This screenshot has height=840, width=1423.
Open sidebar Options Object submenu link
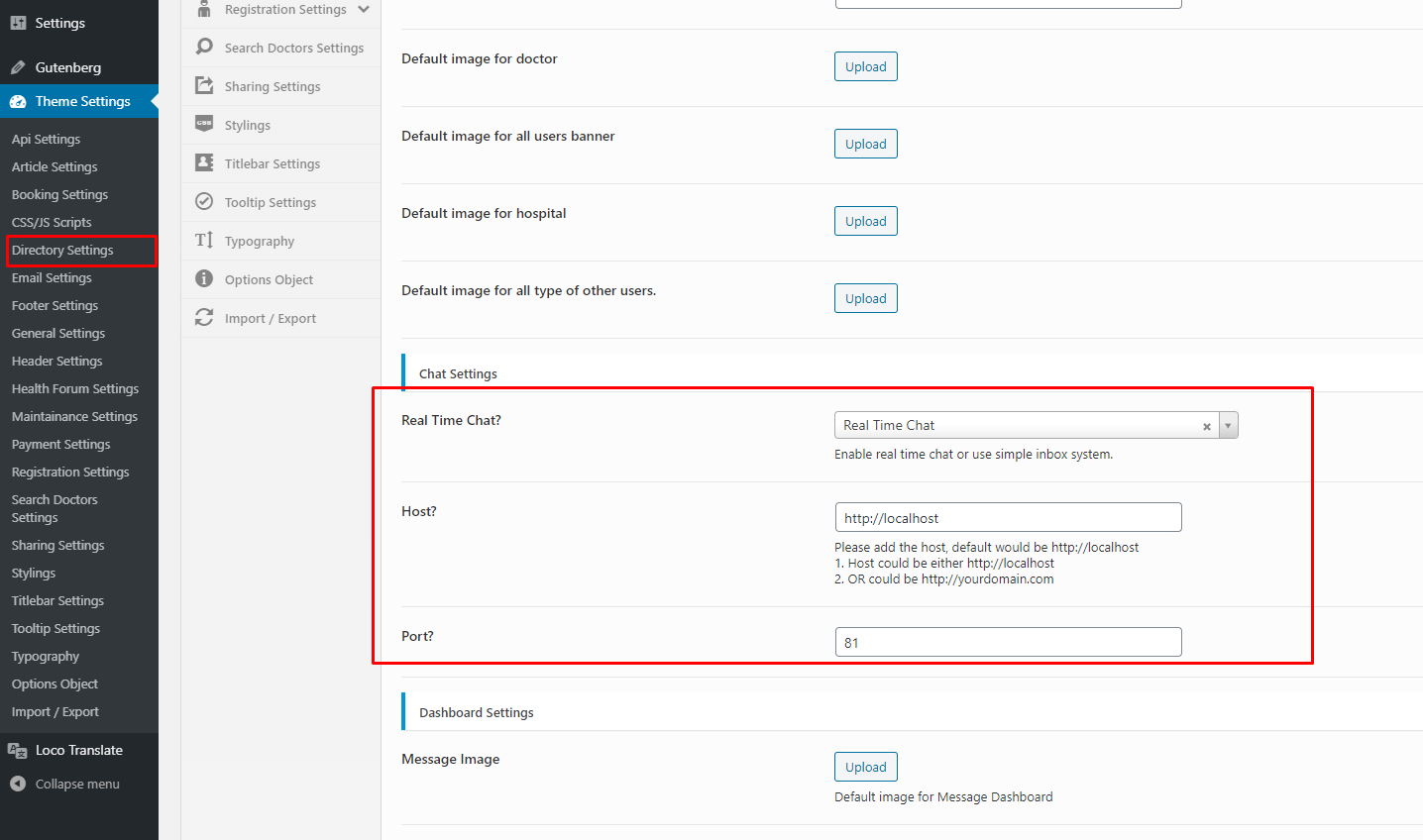(55, 683)
